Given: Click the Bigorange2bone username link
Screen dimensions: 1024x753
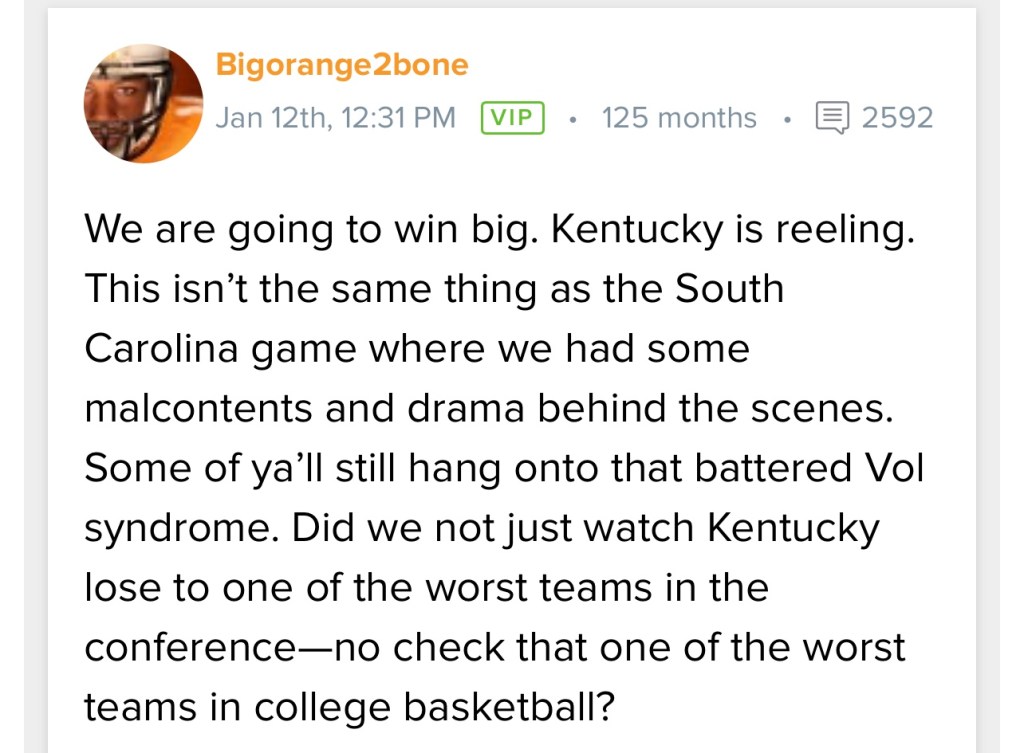Looking at the screenshot, I should [342, 66].
